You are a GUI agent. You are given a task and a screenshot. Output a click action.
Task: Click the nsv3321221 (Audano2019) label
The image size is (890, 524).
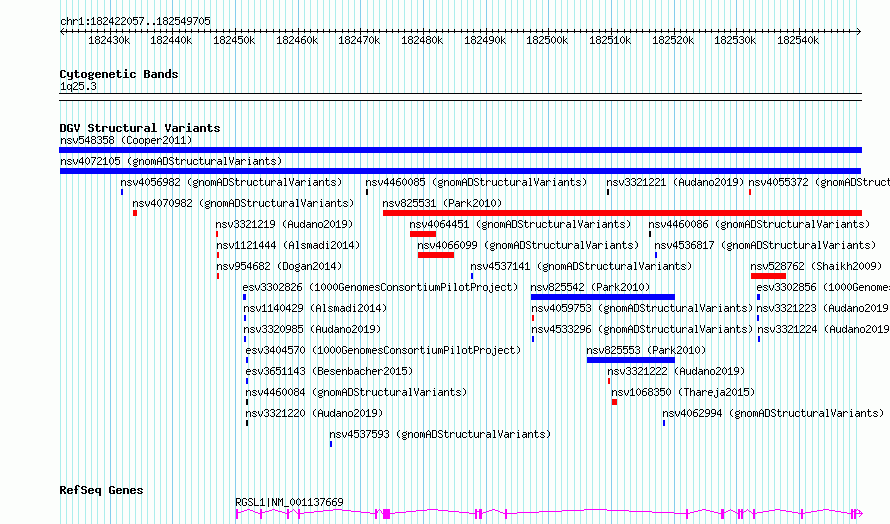(x=675, y=182)
